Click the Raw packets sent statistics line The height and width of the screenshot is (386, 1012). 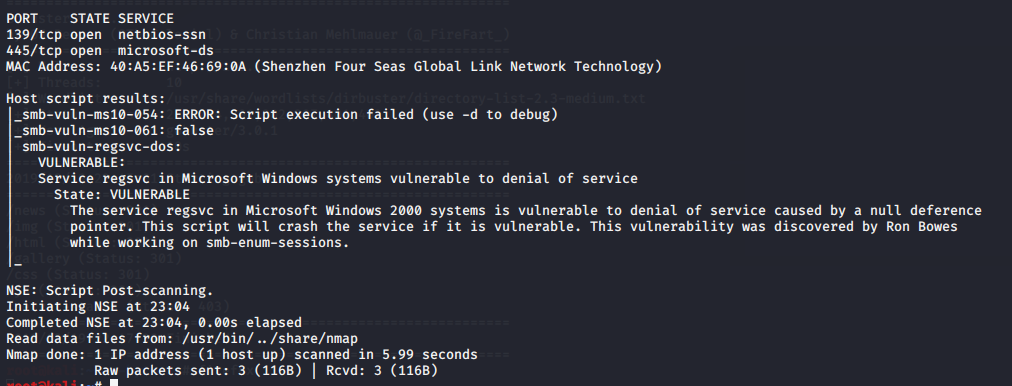pos(266,371)
